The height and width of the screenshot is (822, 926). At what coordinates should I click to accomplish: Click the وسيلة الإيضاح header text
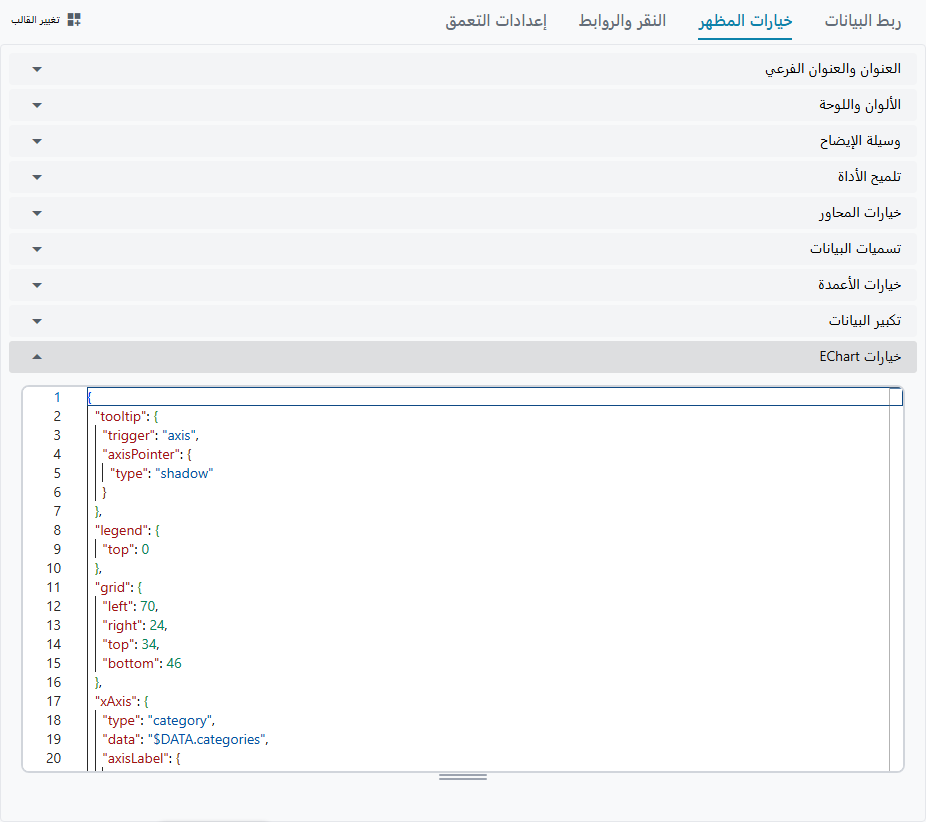pos(860,141)
